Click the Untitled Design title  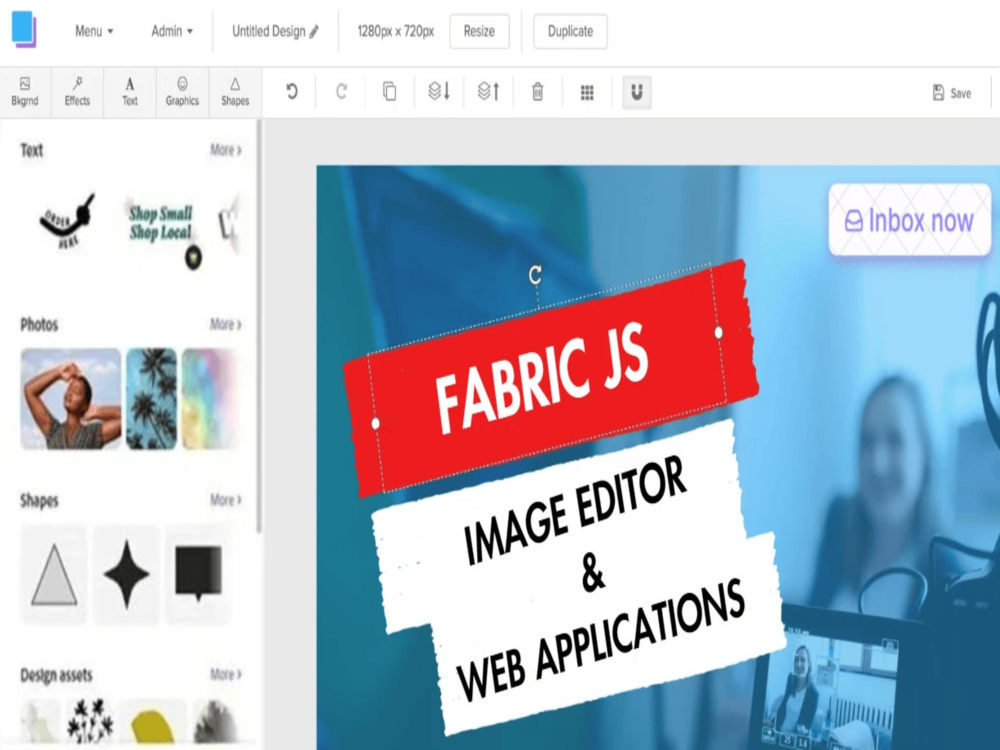(268, 31)
